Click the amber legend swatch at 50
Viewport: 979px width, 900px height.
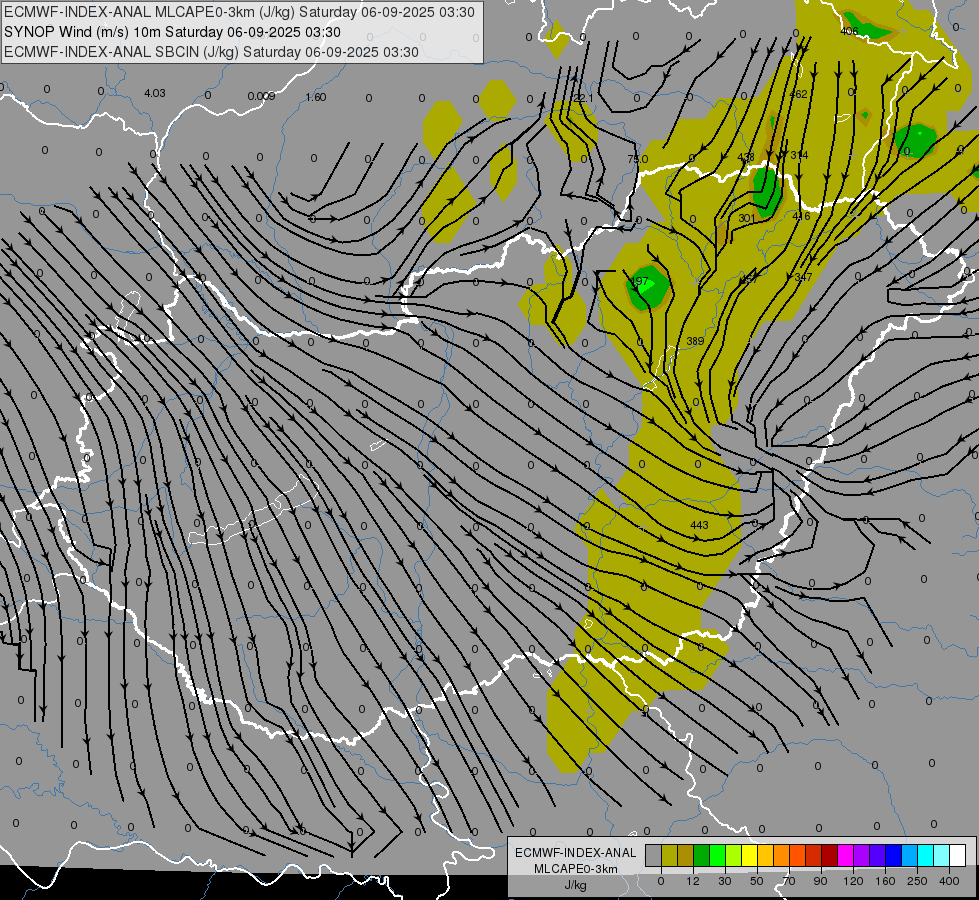pyautogui.click(x=765, y=856)
